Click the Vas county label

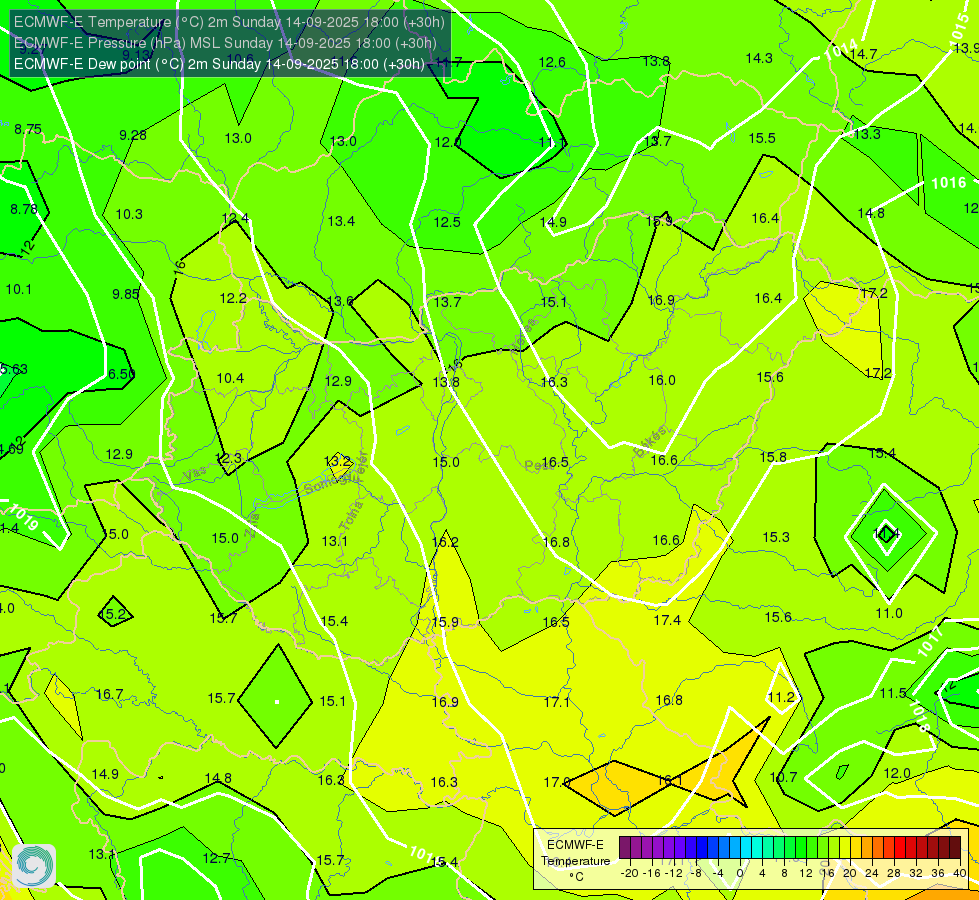(x=194, y=475)
